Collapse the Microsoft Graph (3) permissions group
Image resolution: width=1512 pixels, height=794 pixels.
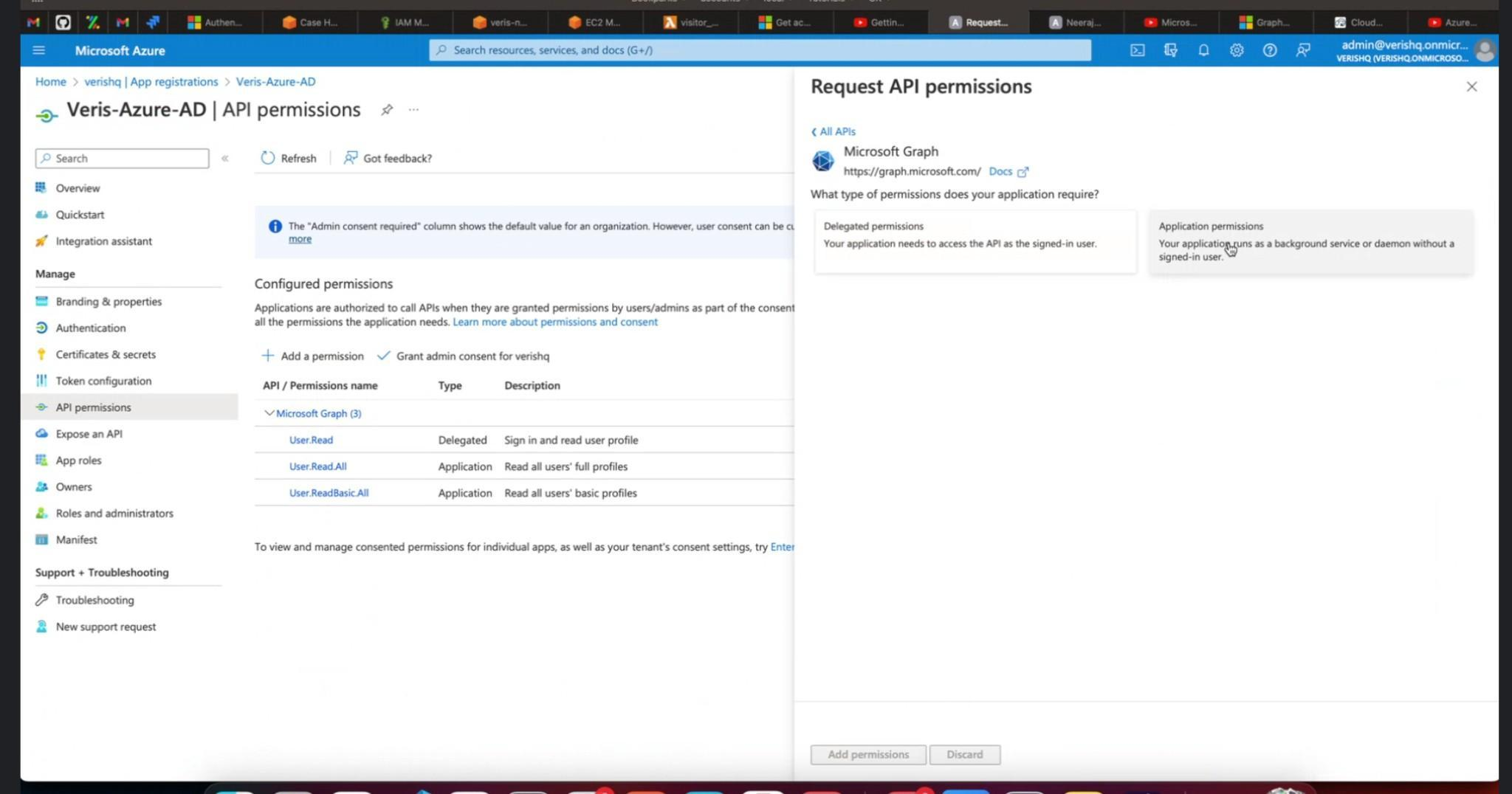point(269,413)
